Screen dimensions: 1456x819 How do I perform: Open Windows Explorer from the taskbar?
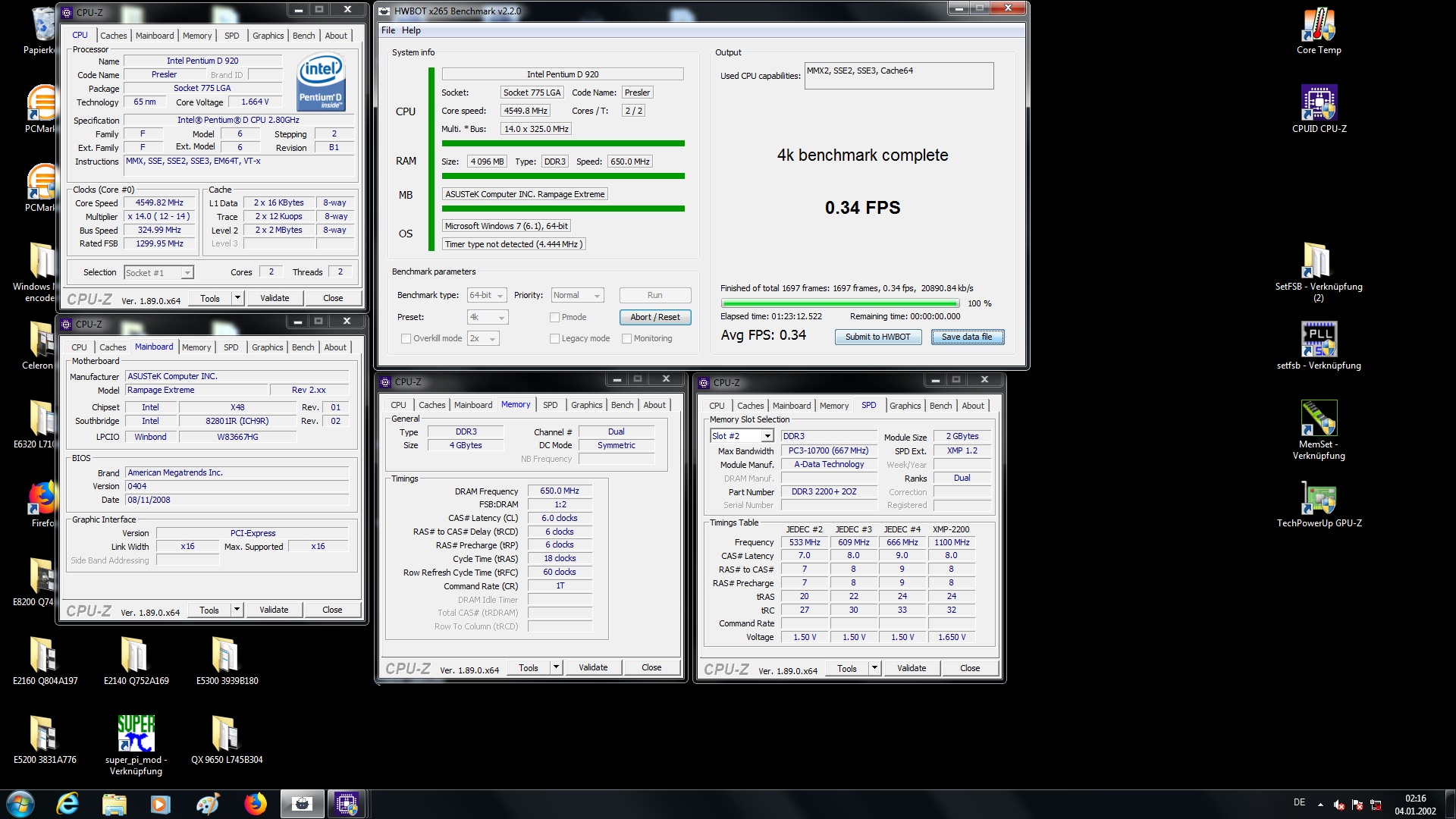point(115,804)
